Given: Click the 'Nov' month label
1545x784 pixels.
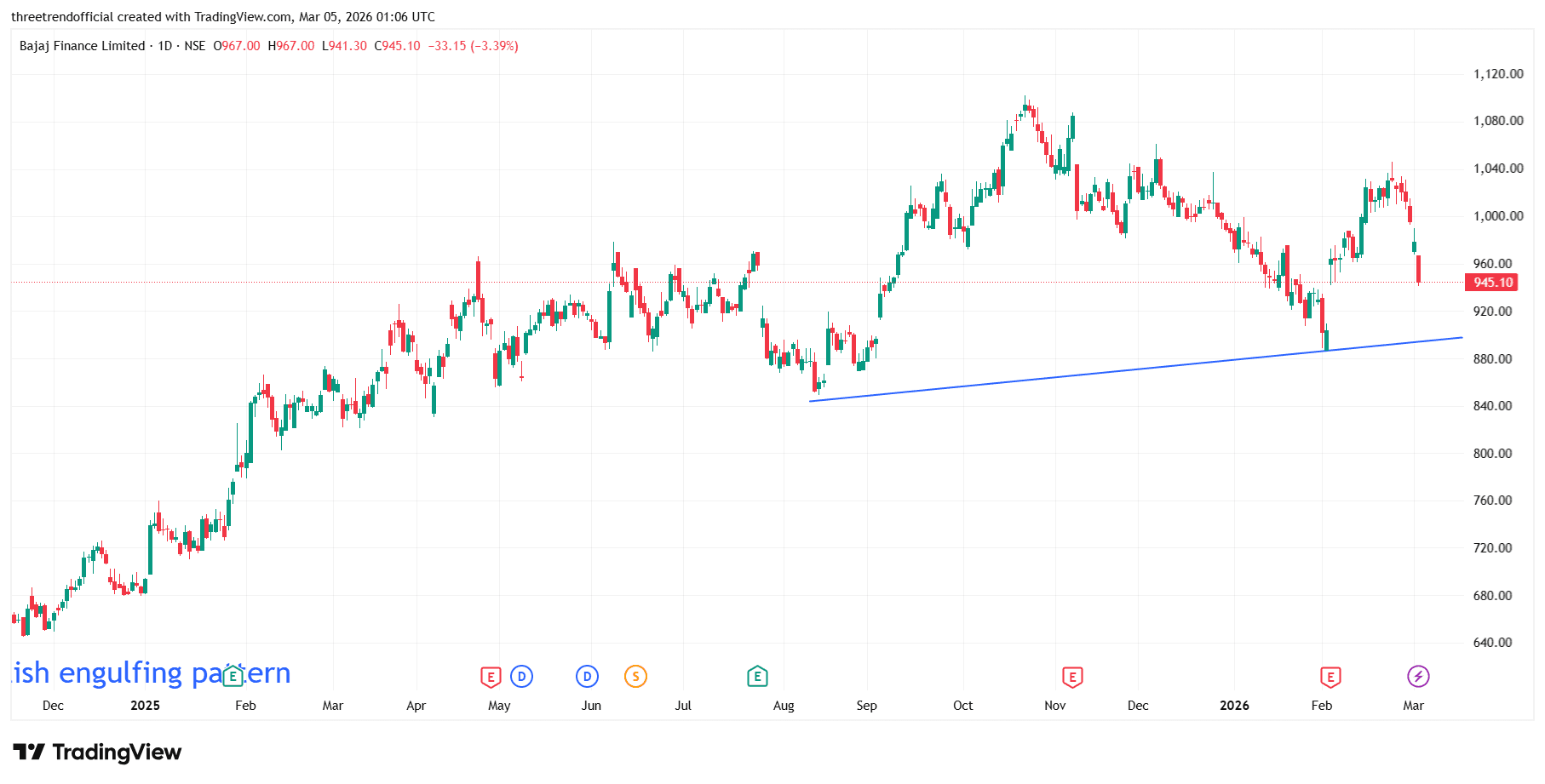Looking at the screenshot, I should pyautogui.click(x=1054, y=706).
